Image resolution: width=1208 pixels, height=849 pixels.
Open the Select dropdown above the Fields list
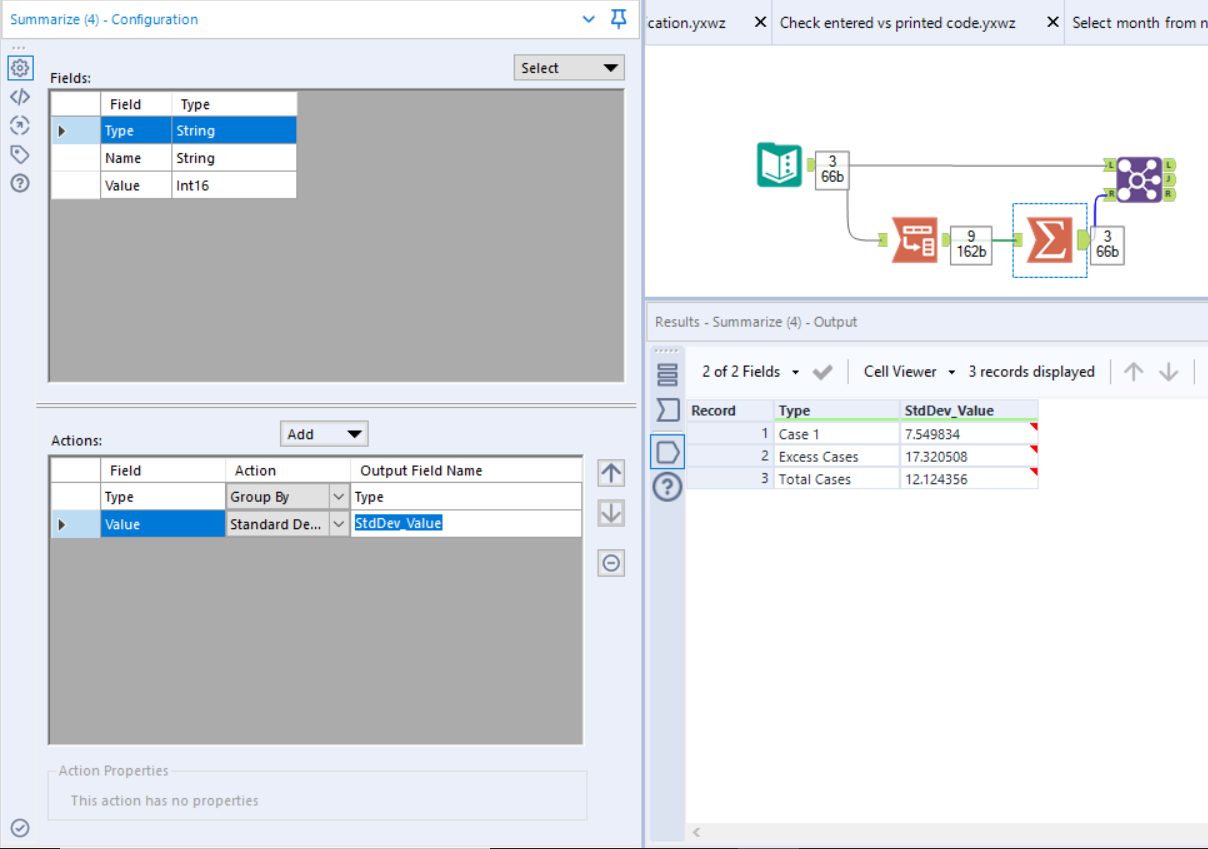569,67
